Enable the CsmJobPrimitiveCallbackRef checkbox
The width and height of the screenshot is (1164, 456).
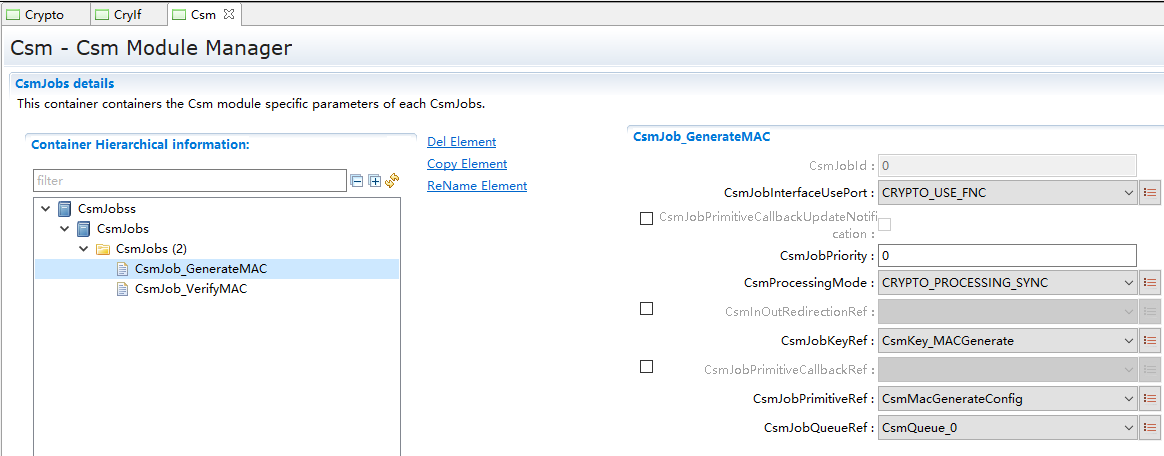646,367
